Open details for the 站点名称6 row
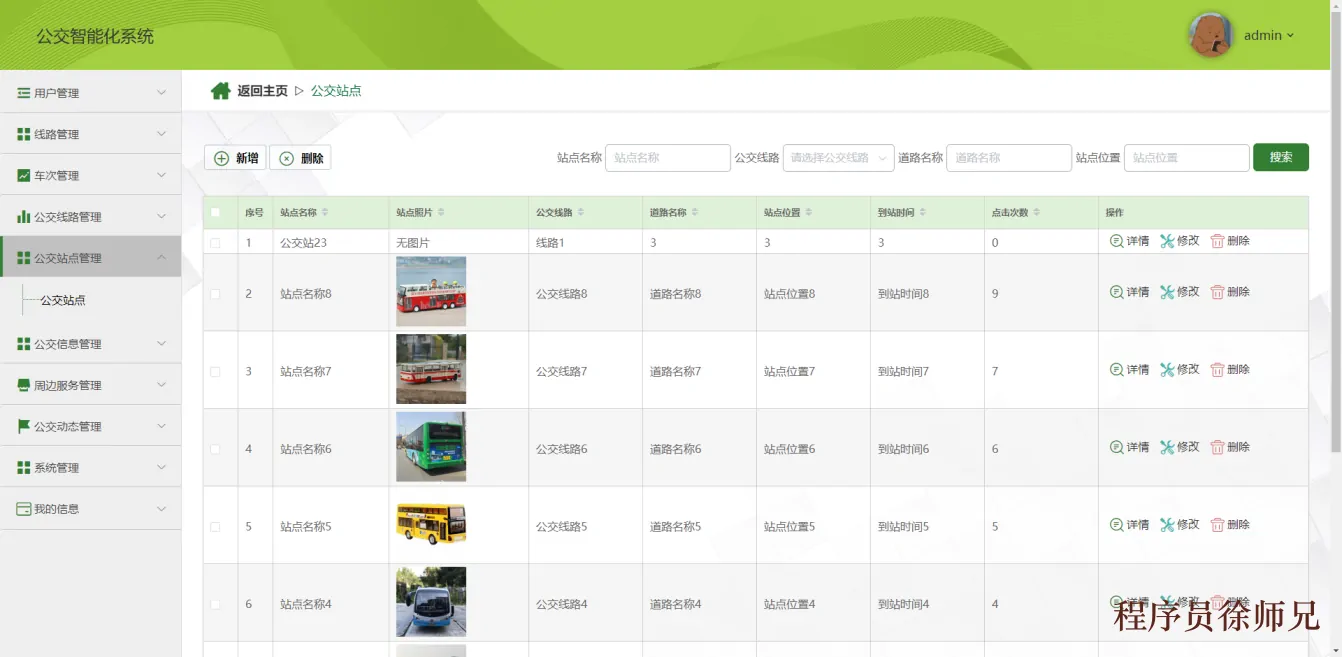1342x657 pixels. tap(1130, 447)
